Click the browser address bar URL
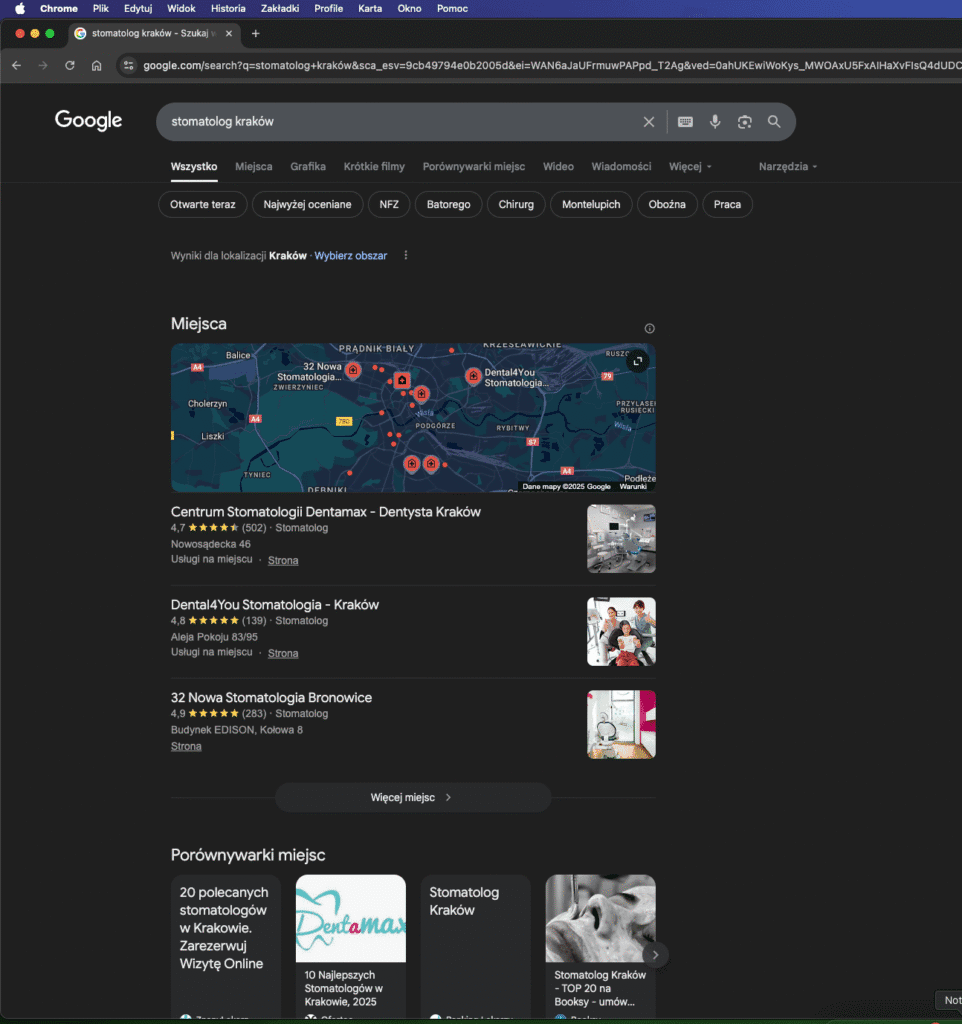This screenshot has height=1024, width=962. coord(551,65)
